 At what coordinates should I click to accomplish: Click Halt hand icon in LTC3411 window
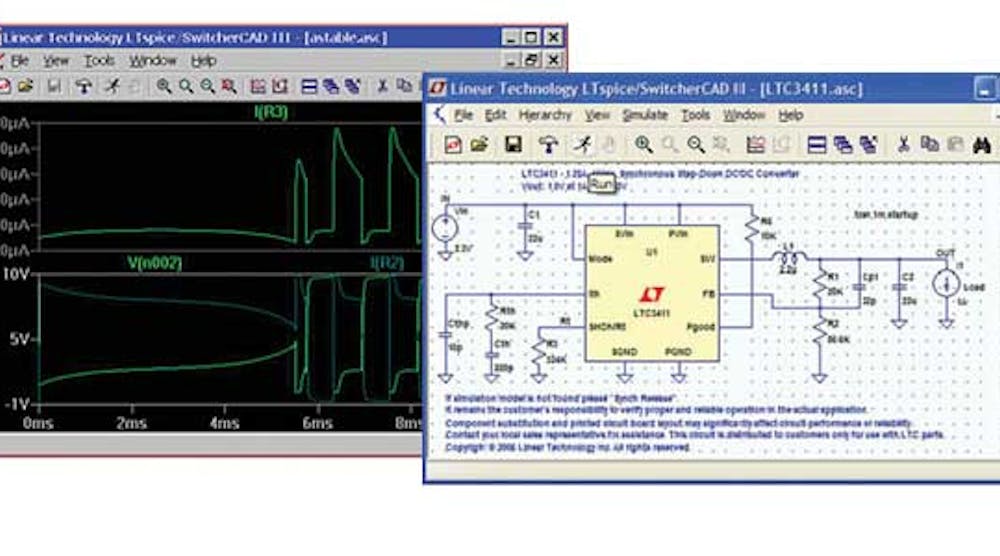coord(608,145)
